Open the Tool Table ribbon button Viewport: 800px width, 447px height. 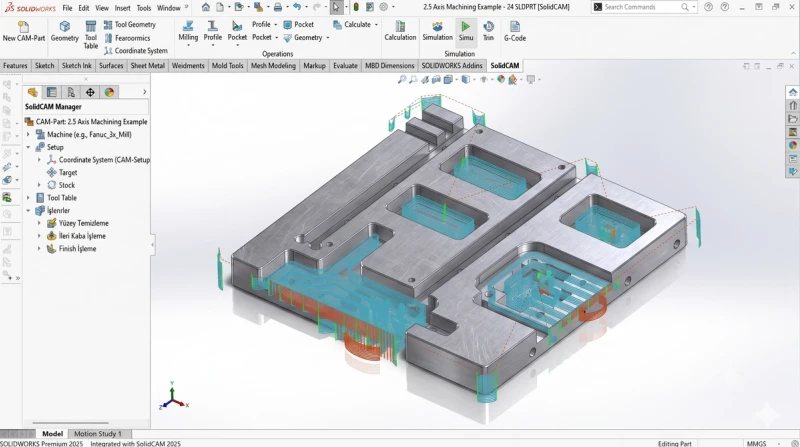tap(90, 35)
